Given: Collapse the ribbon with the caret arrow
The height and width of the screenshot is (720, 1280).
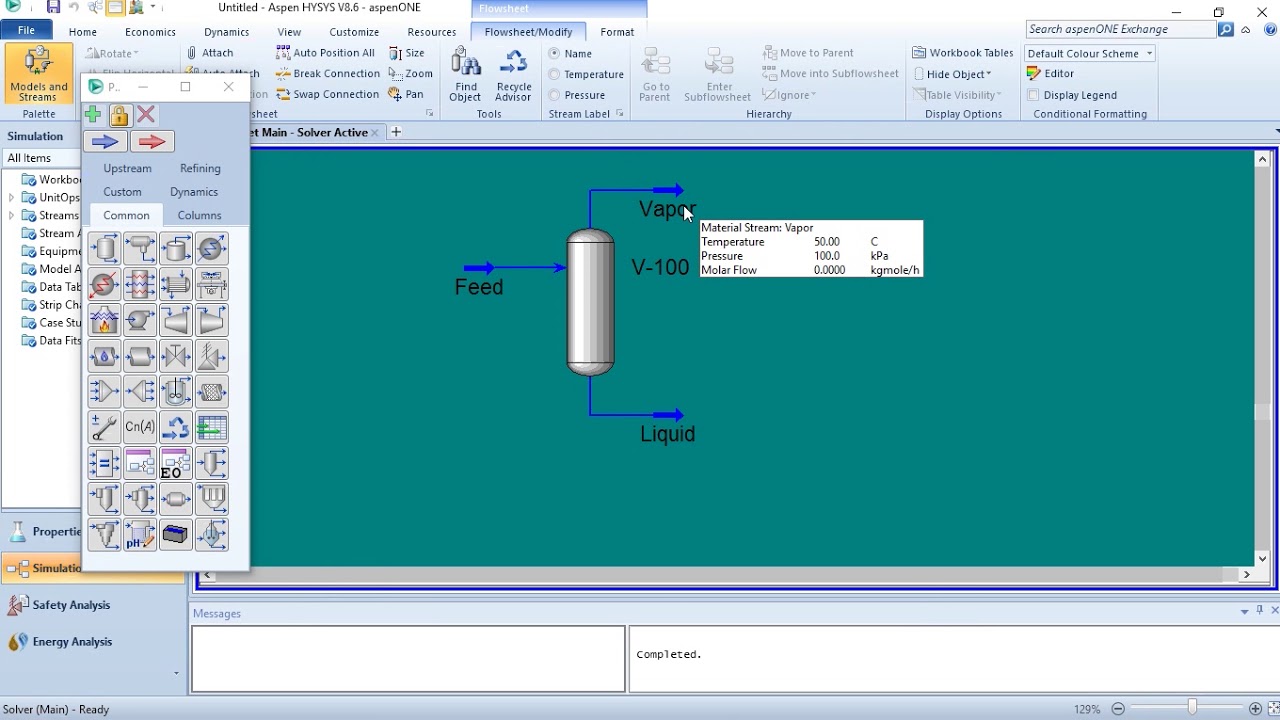Looking at the screenshot, I should pyautogui.click(x=1246, y=30).
